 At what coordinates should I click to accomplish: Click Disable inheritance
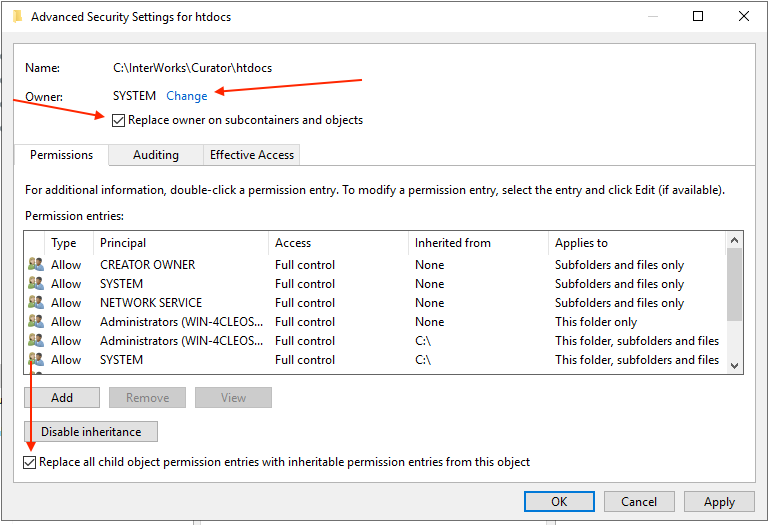coord(91,432)
